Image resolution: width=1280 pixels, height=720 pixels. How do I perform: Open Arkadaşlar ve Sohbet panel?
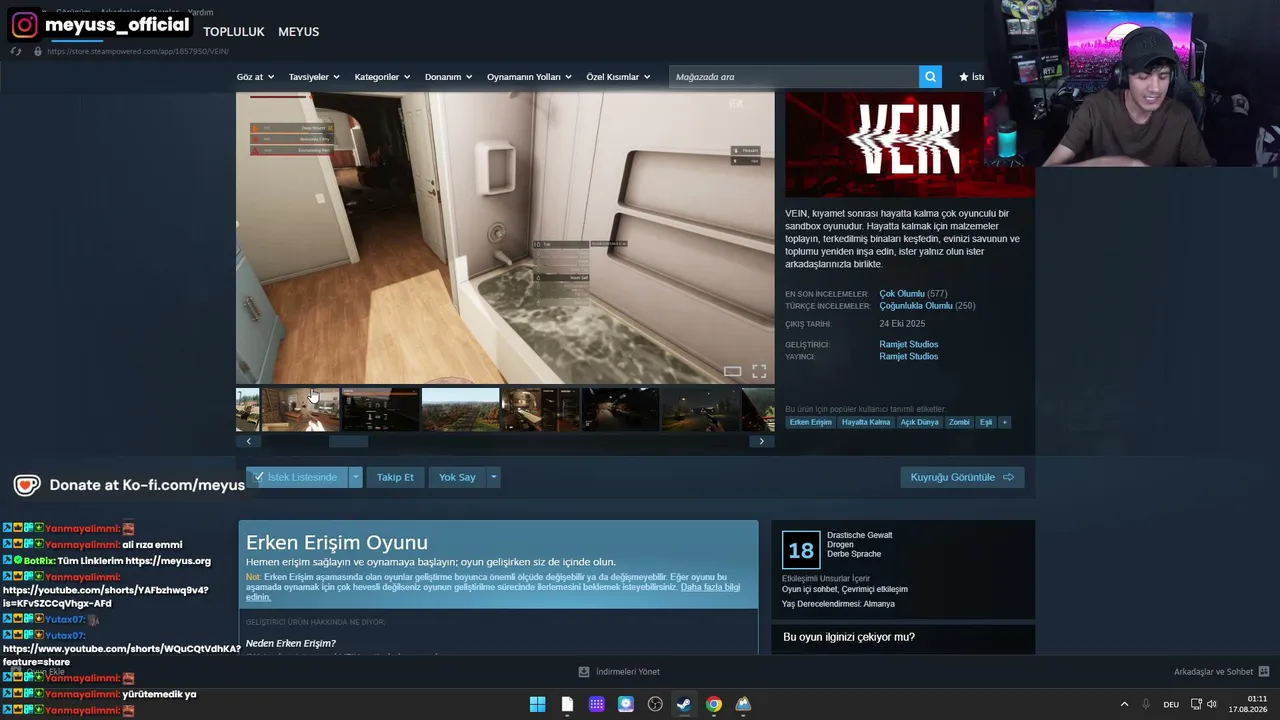1214,672
